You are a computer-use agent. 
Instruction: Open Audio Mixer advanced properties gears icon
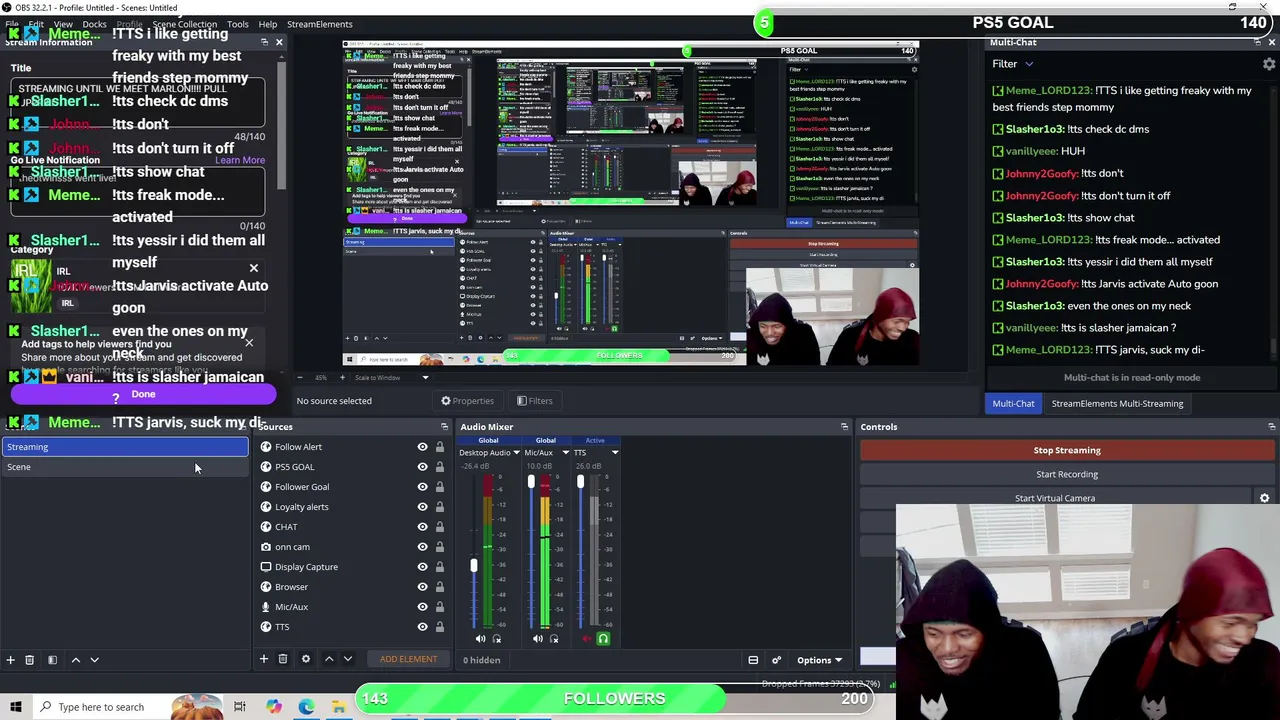tap(776, 660)
